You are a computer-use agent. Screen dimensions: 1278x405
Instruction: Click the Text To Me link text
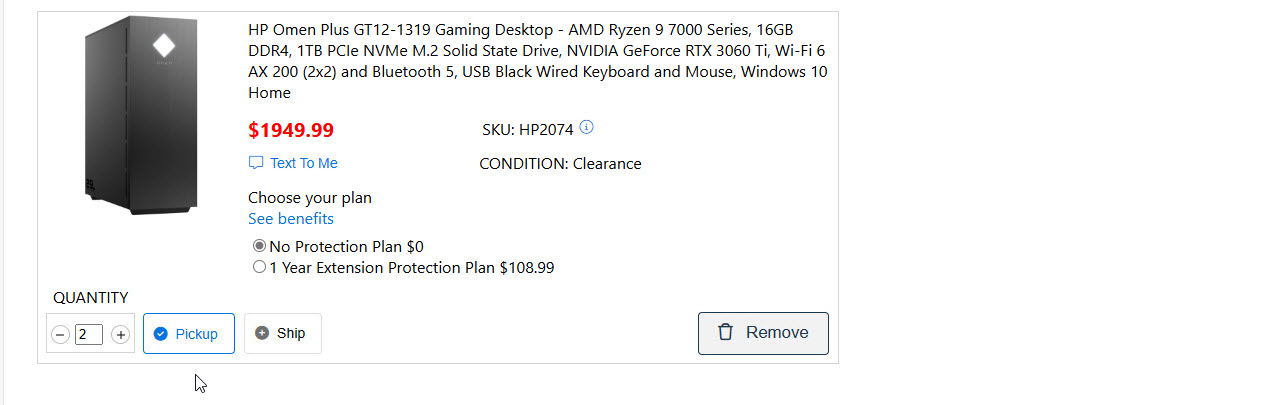[304, 163]
